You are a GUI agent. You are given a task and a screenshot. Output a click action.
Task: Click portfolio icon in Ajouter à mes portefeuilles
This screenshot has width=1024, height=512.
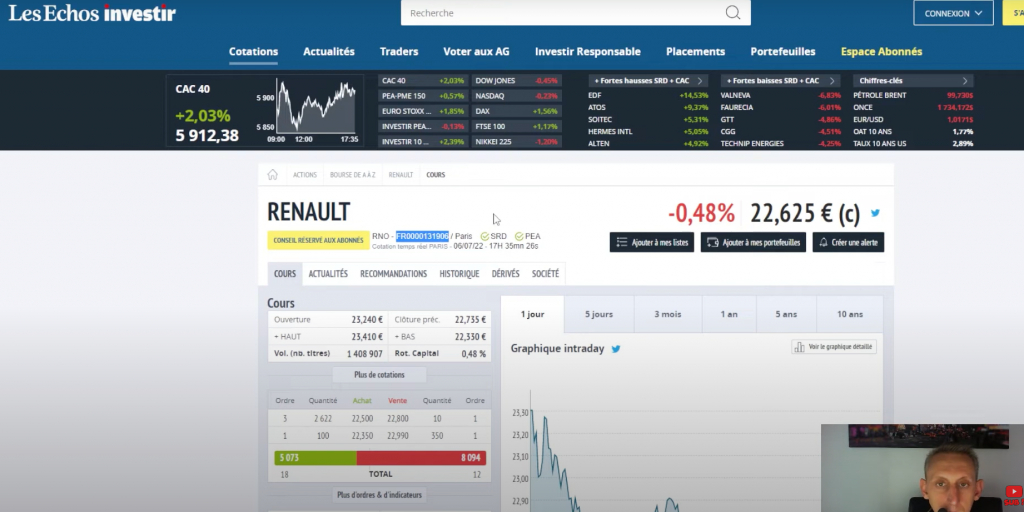tap(712, 242)
